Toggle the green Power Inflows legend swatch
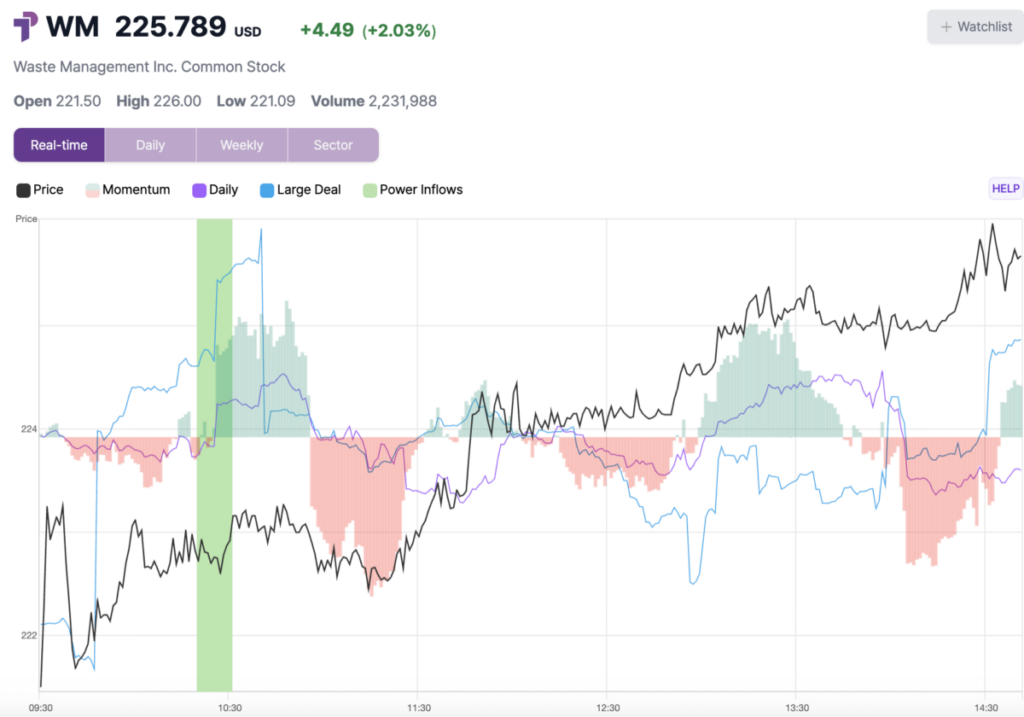This screenshot has height=717, width=1024. 369,189
